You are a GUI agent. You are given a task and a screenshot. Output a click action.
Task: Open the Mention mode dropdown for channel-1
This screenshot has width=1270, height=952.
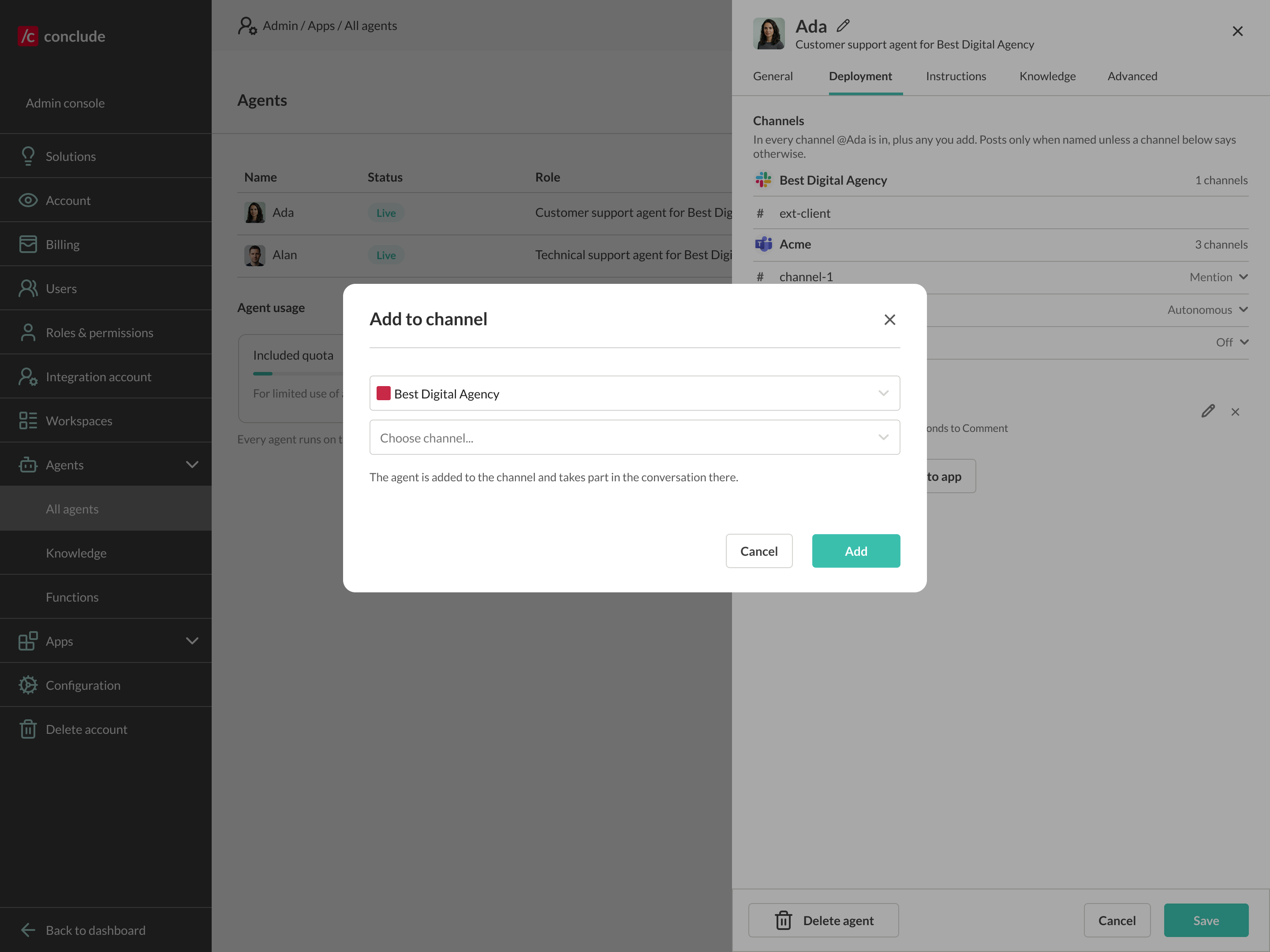(x=1219, y=277)
